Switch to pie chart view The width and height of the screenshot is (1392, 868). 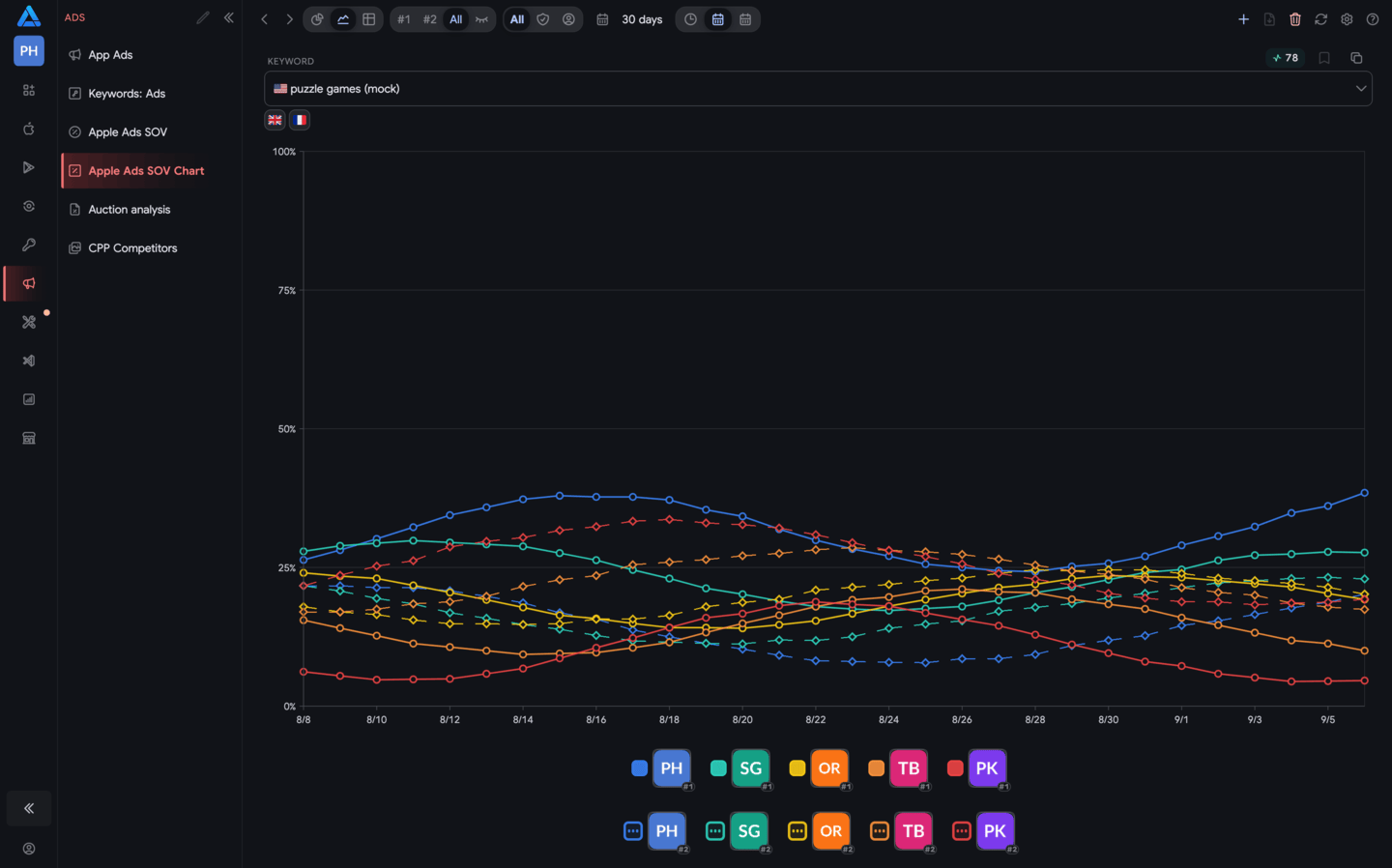click(x=317, y=19)
